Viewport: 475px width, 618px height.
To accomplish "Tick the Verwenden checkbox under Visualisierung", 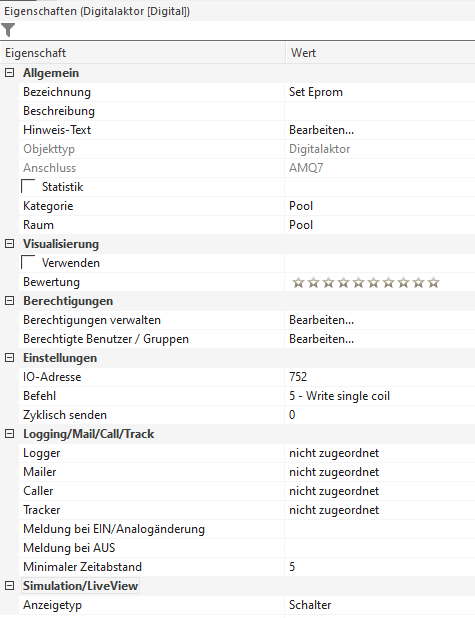I will point(28,262).
